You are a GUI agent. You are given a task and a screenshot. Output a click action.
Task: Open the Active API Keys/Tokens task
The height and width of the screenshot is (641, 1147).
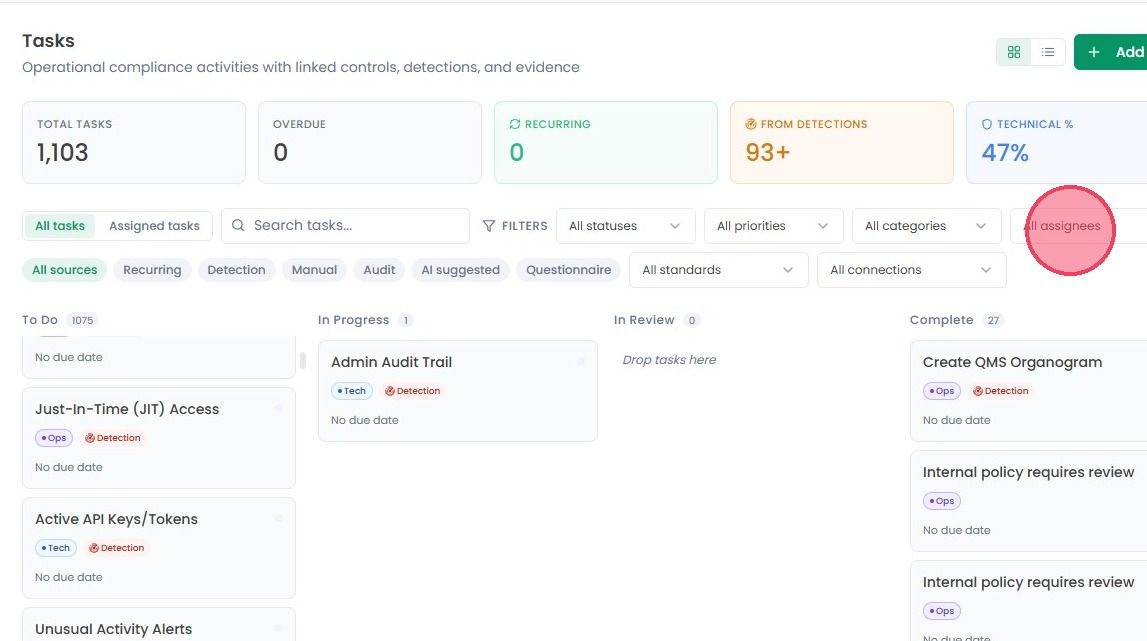coord(159,547)
